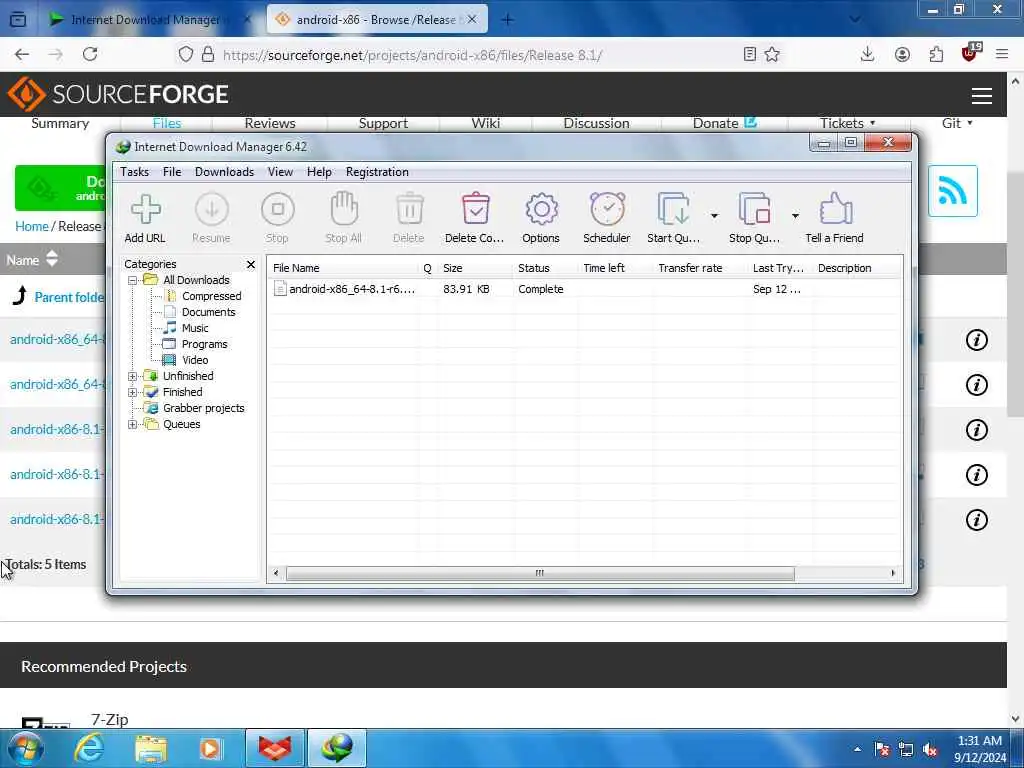Select the Programs category

coord(204,344)
